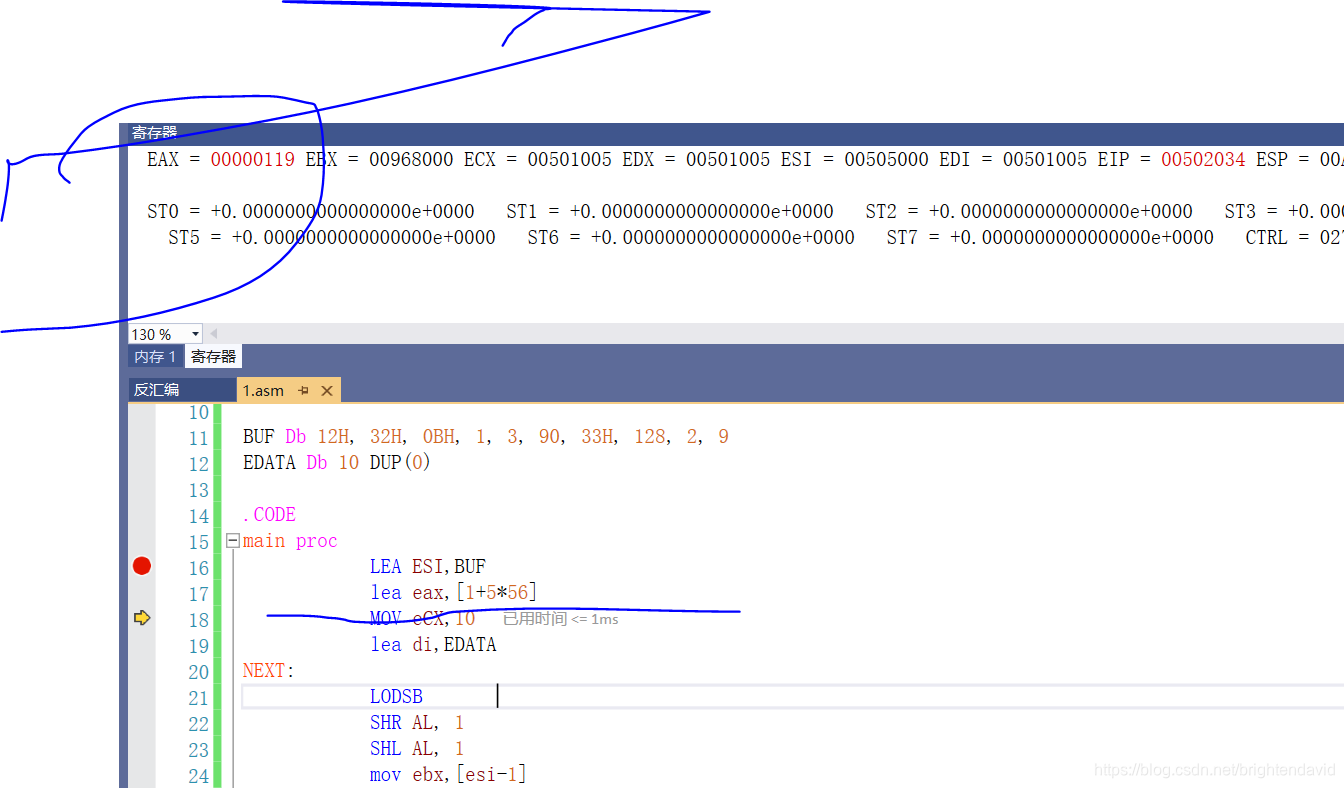The height and width of the screenshot is (788, 1344).
Task: Click the yellow current-statement arrow on line 18
Action: coord(142,619)
